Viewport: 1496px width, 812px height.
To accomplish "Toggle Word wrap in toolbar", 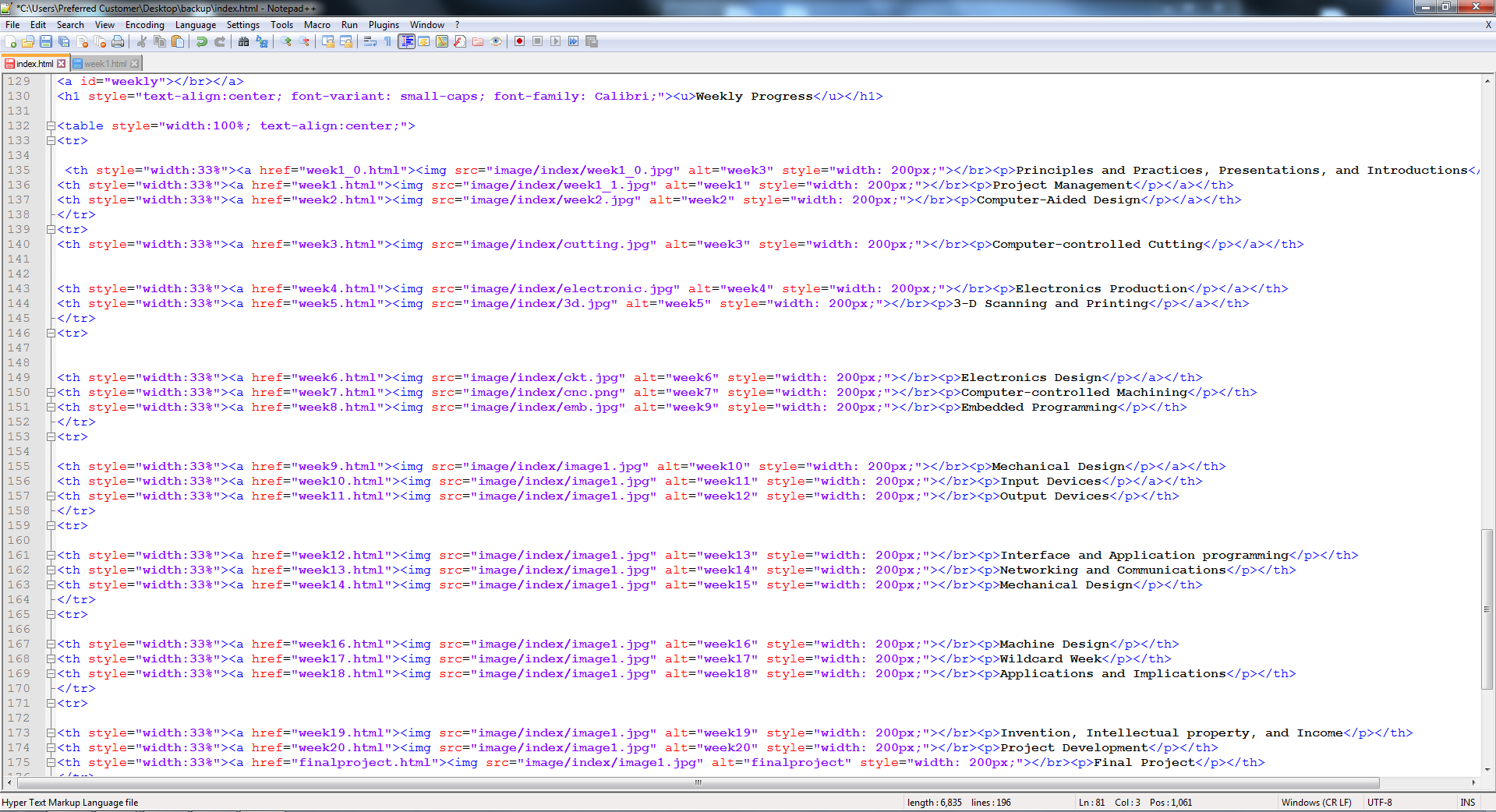I will (x=370, y=41).
